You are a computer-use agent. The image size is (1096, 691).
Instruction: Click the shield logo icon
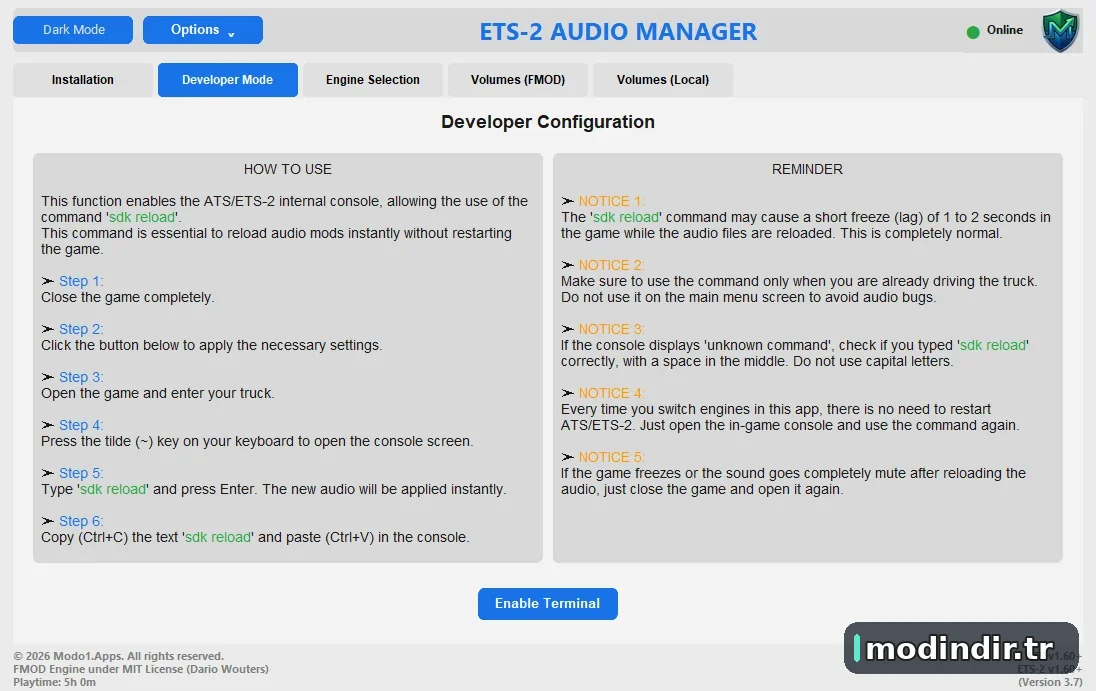[x=1060, y=31]
